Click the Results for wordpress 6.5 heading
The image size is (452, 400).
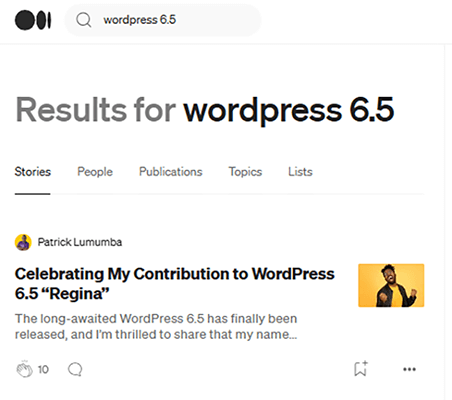pyautogui.click(x=205, y=110)
